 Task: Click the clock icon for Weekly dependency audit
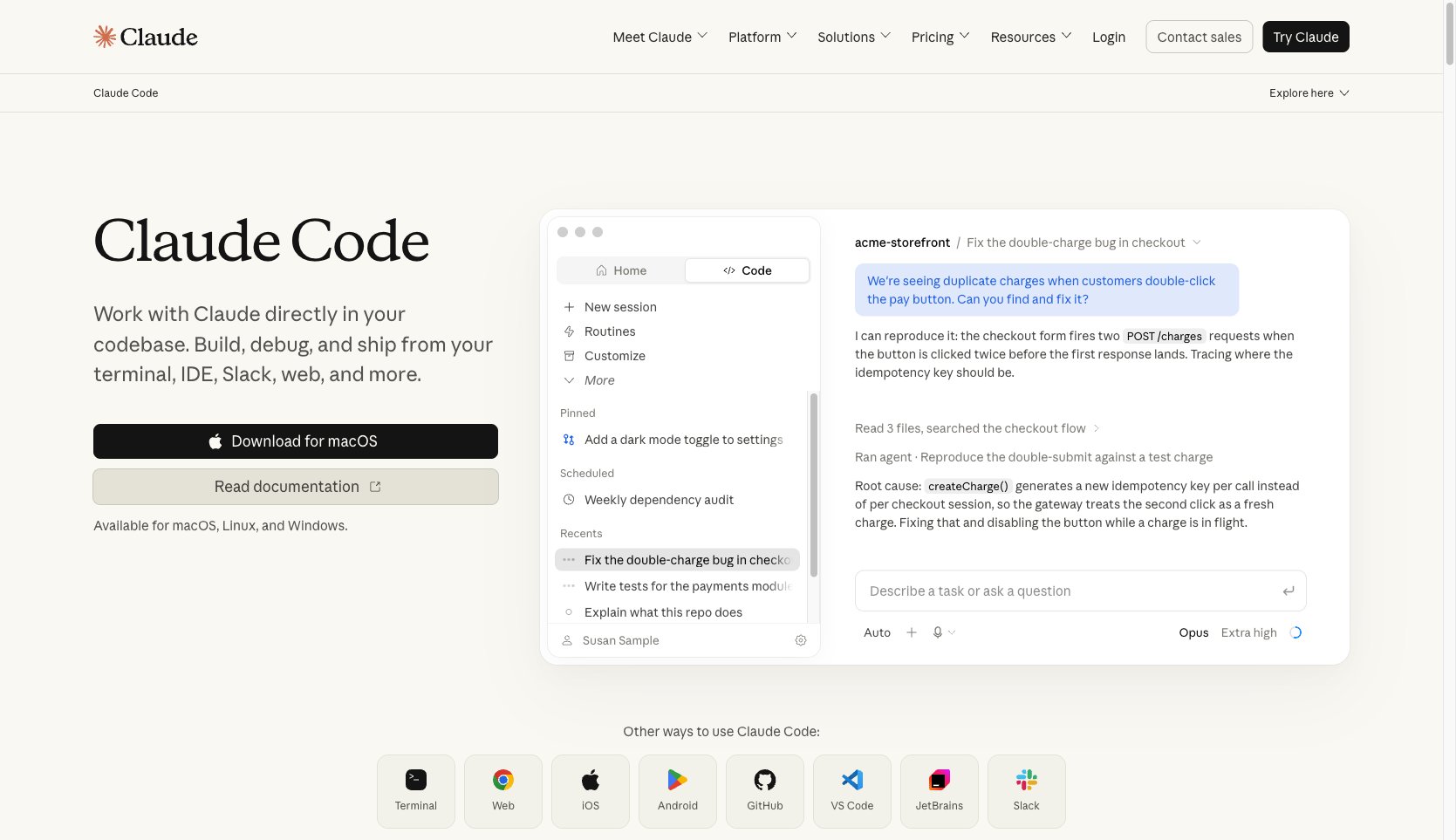pyautogui.click(x=569, y=500)
